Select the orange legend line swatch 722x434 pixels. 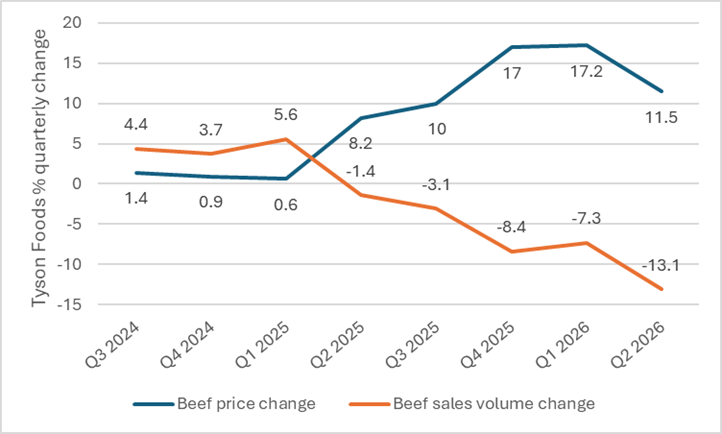click(370, 405)
